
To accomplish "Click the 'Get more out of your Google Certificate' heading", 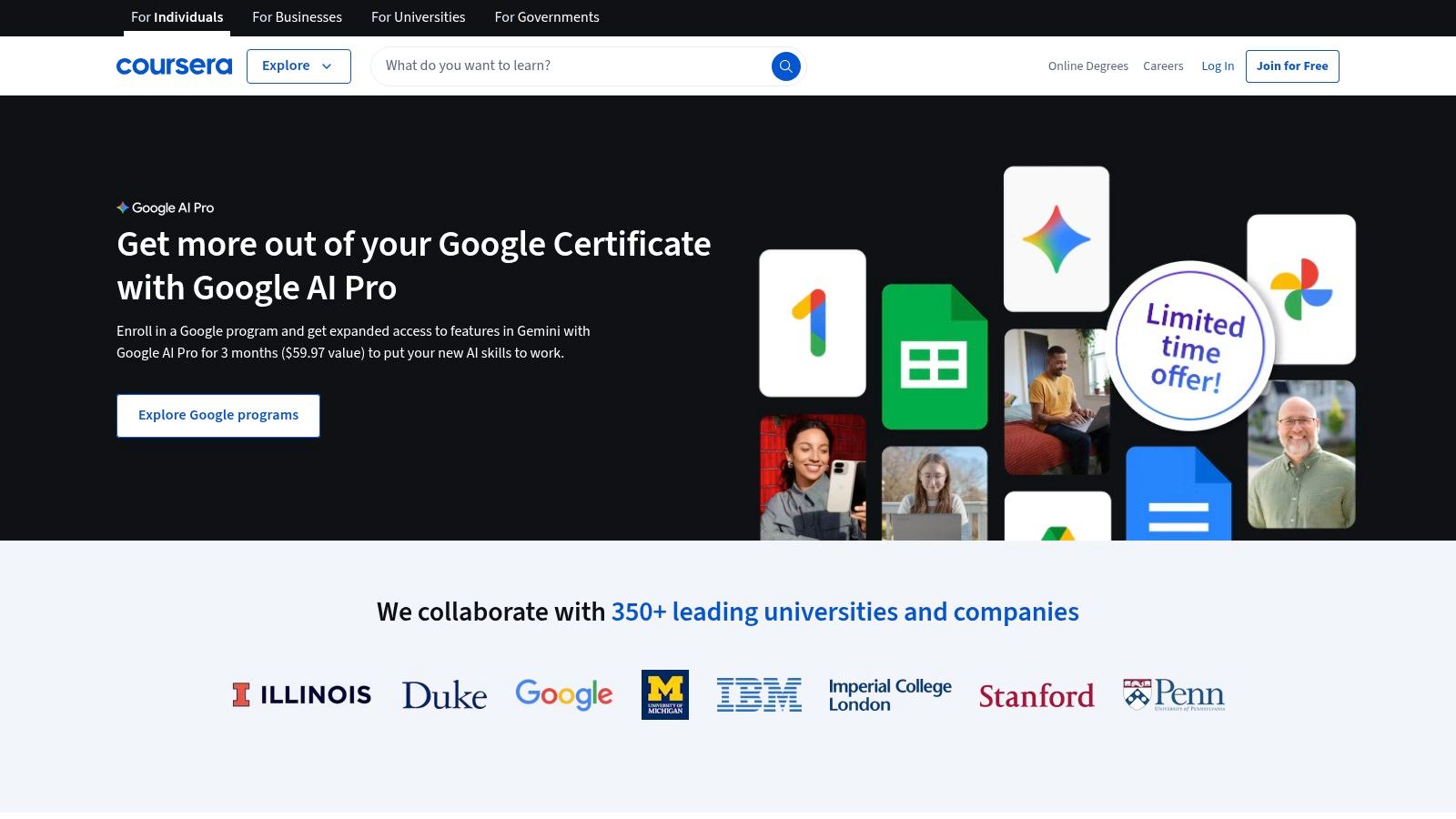I will click(x=414, y=266).
